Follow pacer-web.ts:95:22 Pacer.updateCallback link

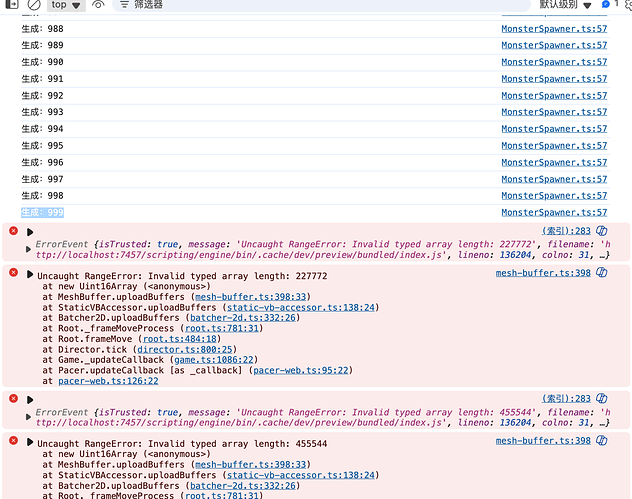click(x=301, y=370)
